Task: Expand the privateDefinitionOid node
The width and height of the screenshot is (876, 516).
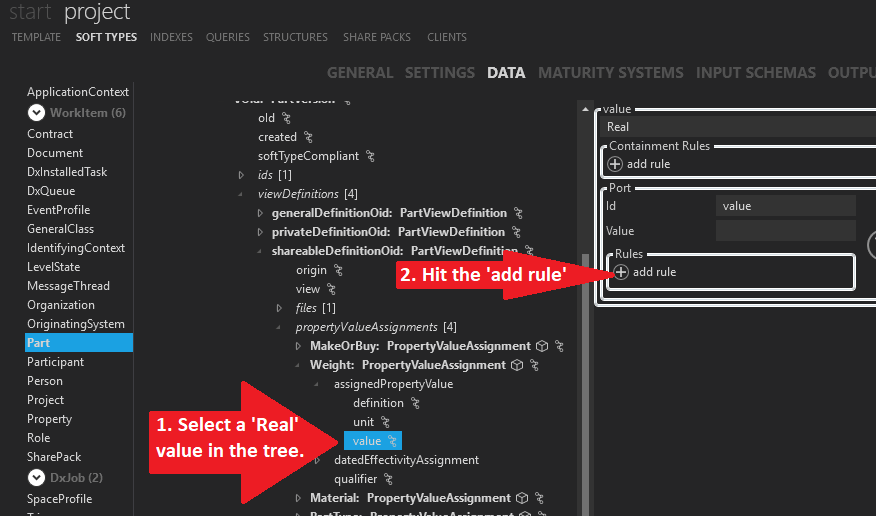Action: [x=260, y=232]
